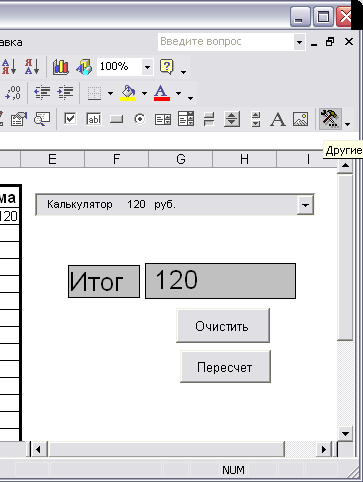Sort ascending with the А-Я button
The image size is (363, 482).
click(x=9, y=67)
